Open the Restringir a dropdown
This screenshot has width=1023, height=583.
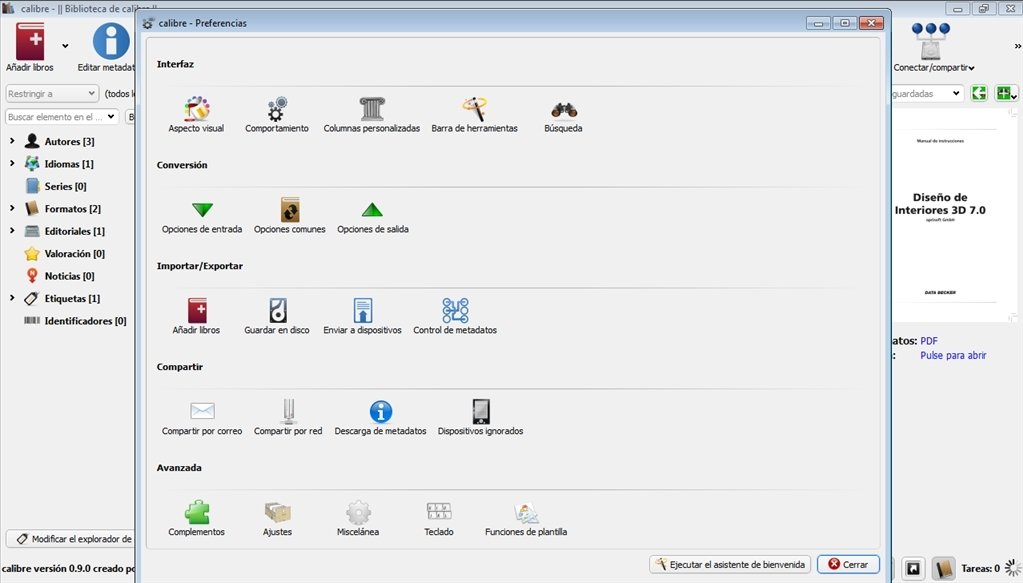click(52, 94)
